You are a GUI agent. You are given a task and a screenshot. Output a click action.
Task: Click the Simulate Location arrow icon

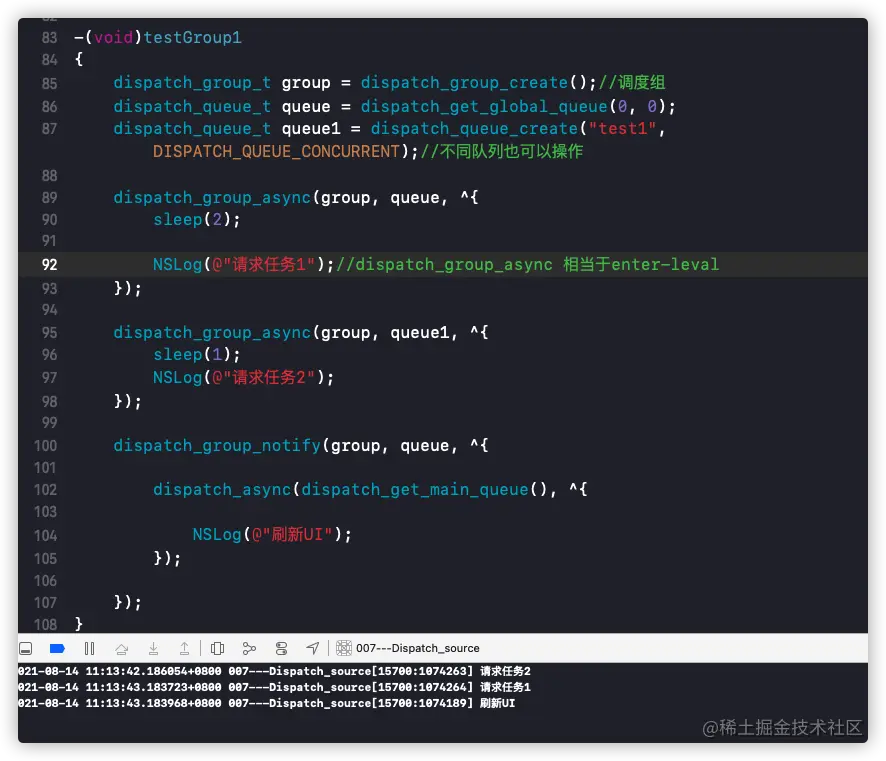pyautogui.click(x=312, y=649)
